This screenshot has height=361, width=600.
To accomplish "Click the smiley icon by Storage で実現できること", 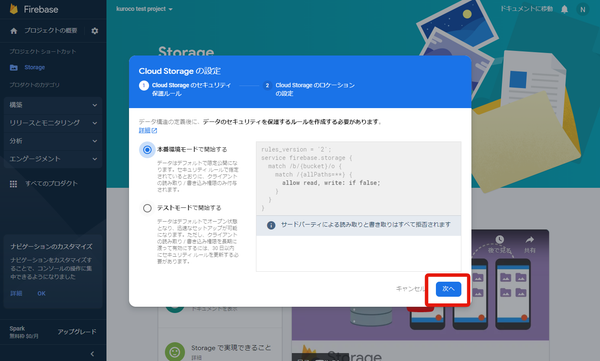I will [x=174, y=351].
